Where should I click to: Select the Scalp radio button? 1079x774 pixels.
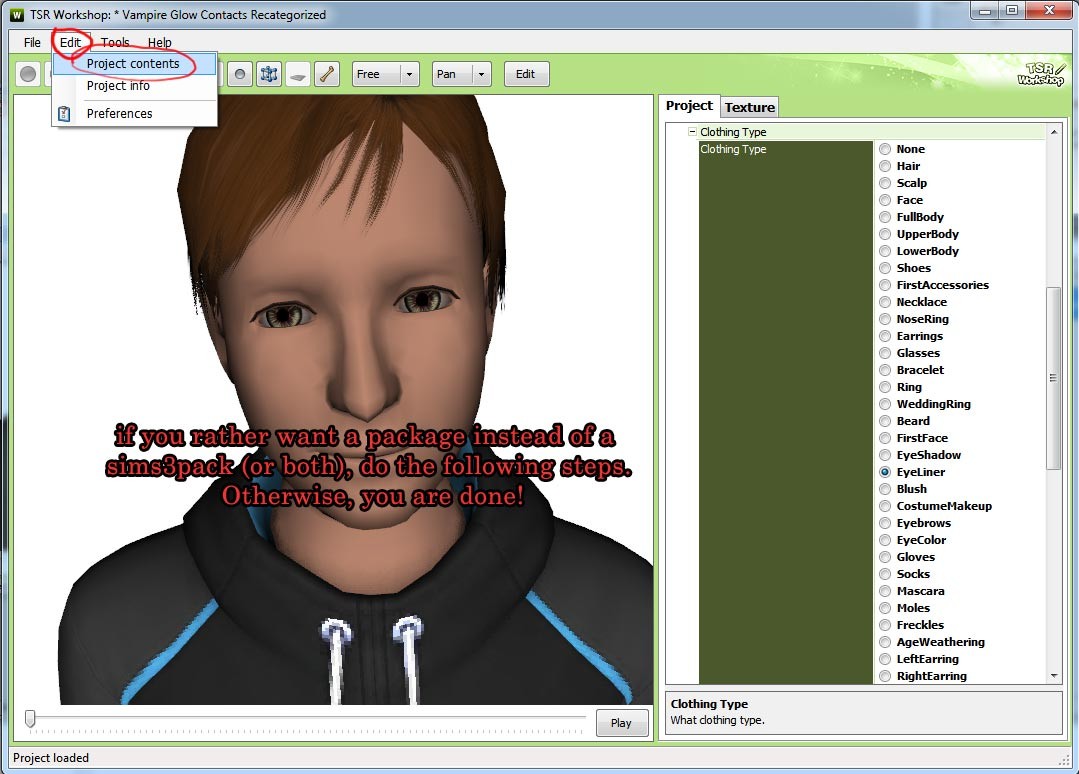[885, 183]
